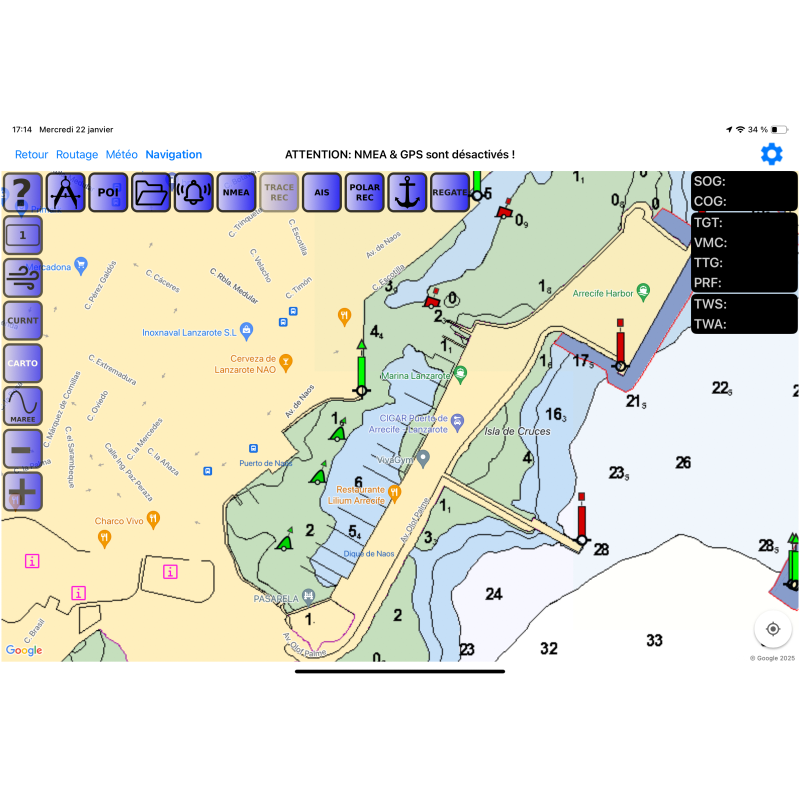
Task: Open the NMEA connection options
Action: 236,192
